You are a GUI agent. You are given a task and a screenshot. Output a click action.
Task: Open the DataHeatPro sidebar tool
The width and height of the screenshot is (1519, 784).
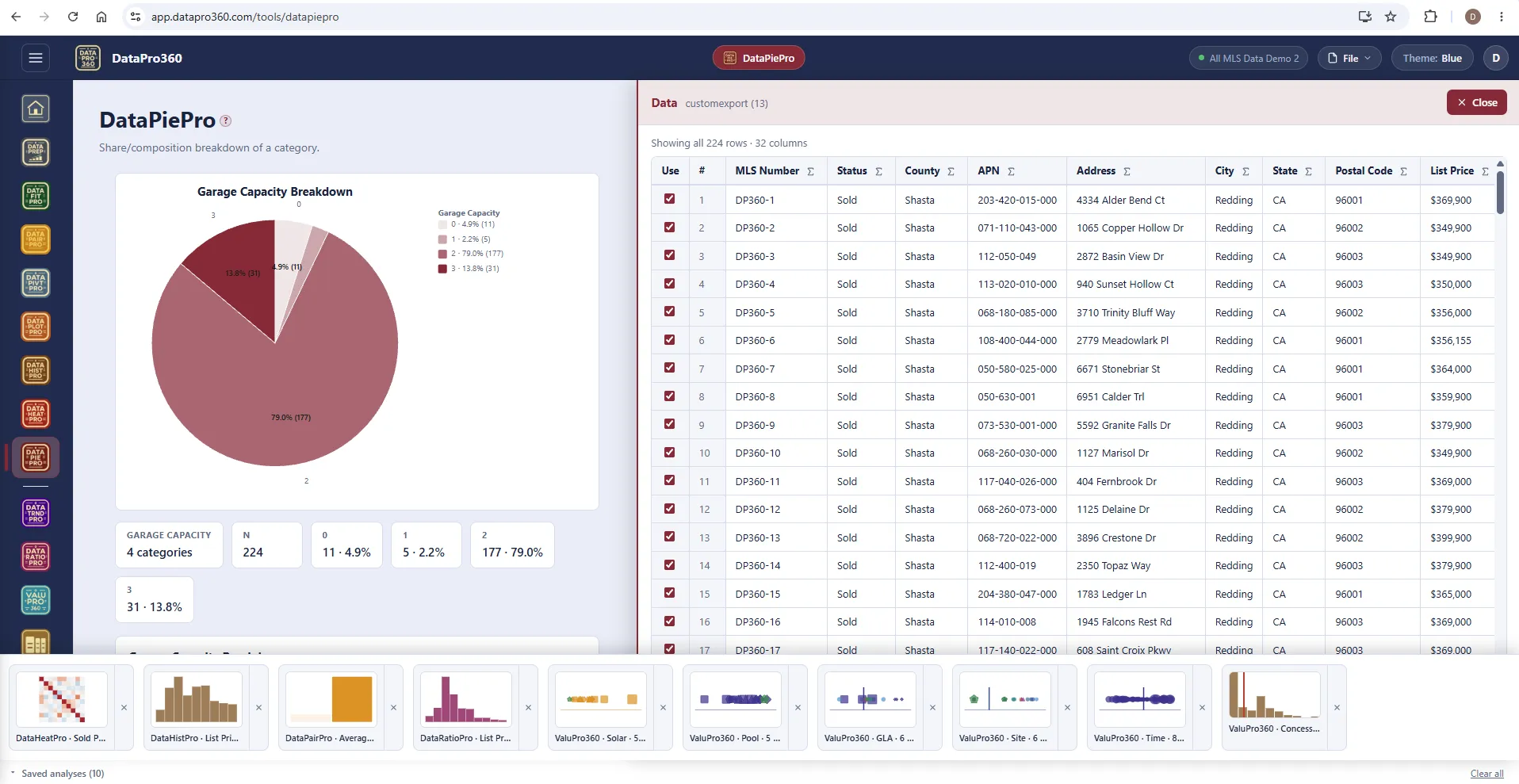click(36, 414)
